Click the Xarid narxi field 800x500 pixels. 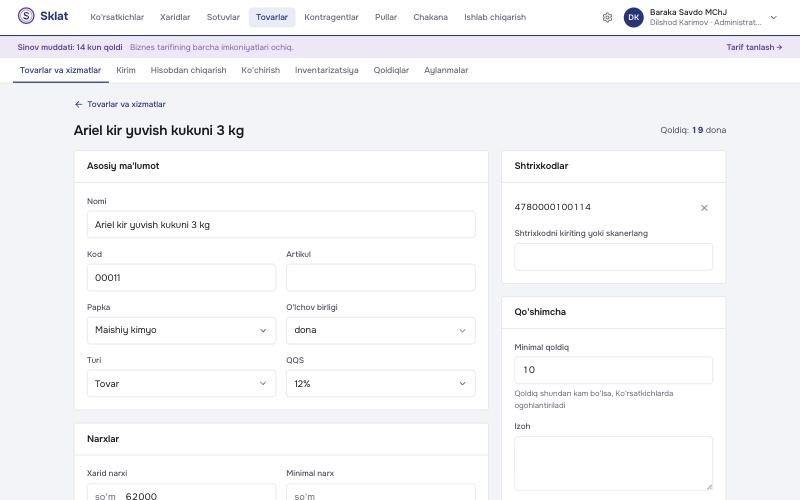tap(181, 494)
